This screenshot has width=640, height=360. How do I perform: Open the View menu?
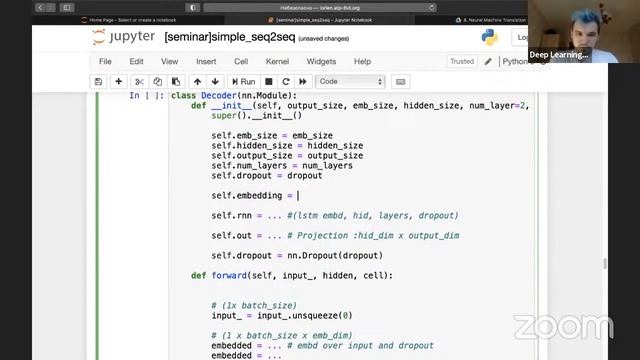coord(169,62)
